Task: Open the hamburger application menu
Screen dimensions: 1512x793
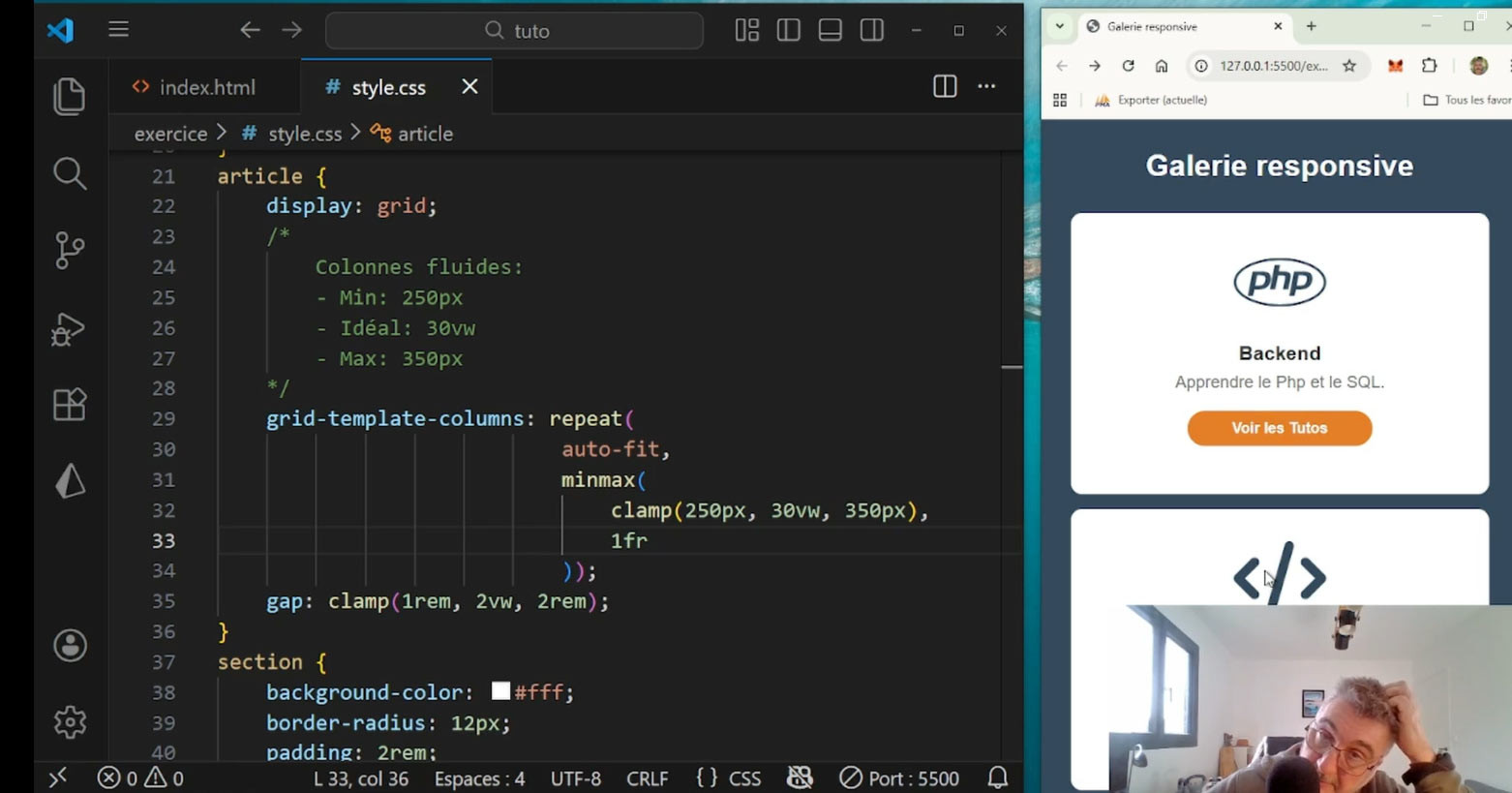Action: pyautogui.click(x=118, y=30)
